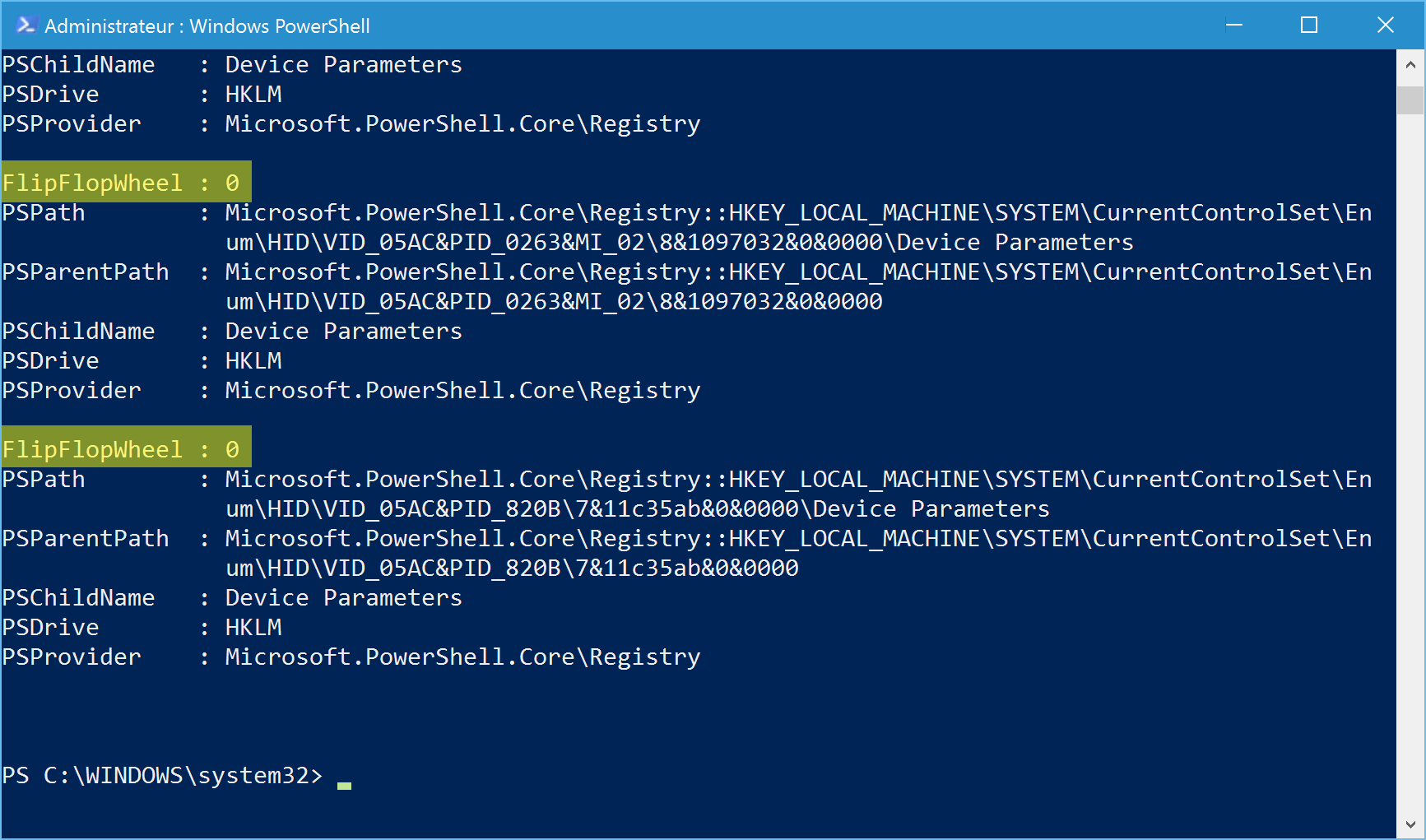Click the blinking cursor after the prompt
Viewport: 1426px width, 840px height.
(x=344, y=786)
